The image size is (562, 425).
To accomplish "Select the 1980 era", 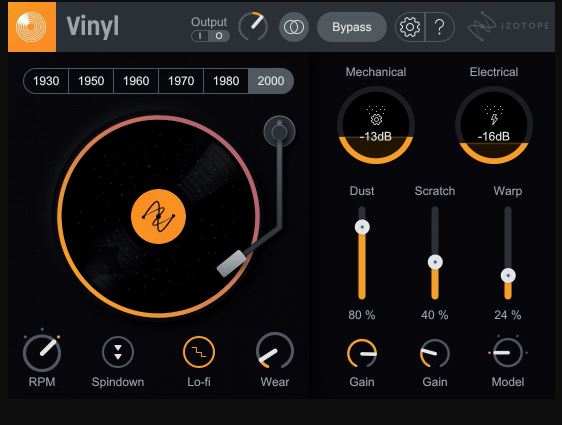I will tap(226, 81).
